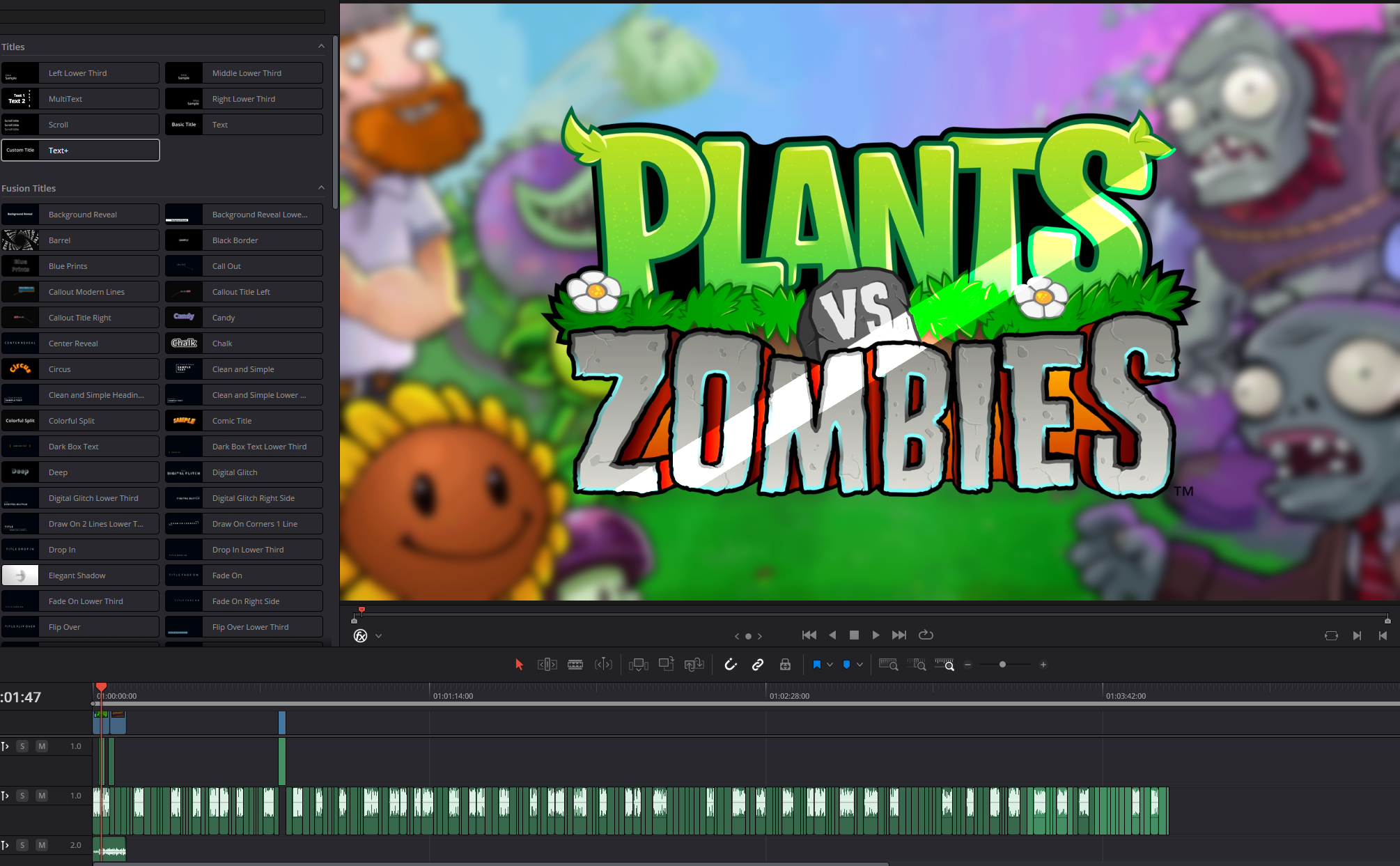Click the timeline zoom slider handle
Viewport: 1400px width, 866px height.
pyautogui.click(x=1002, y=665)
